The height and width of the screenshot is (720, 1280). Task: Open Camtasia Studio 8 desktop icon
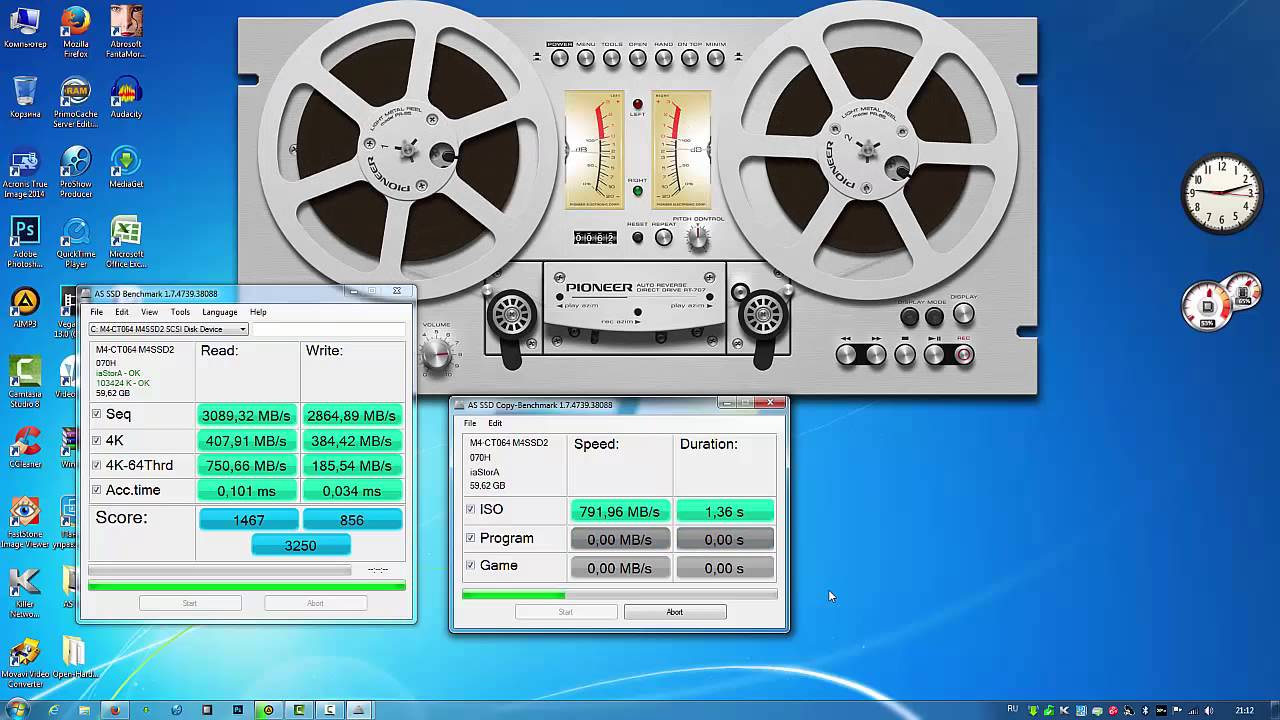[x=25, y=382]
